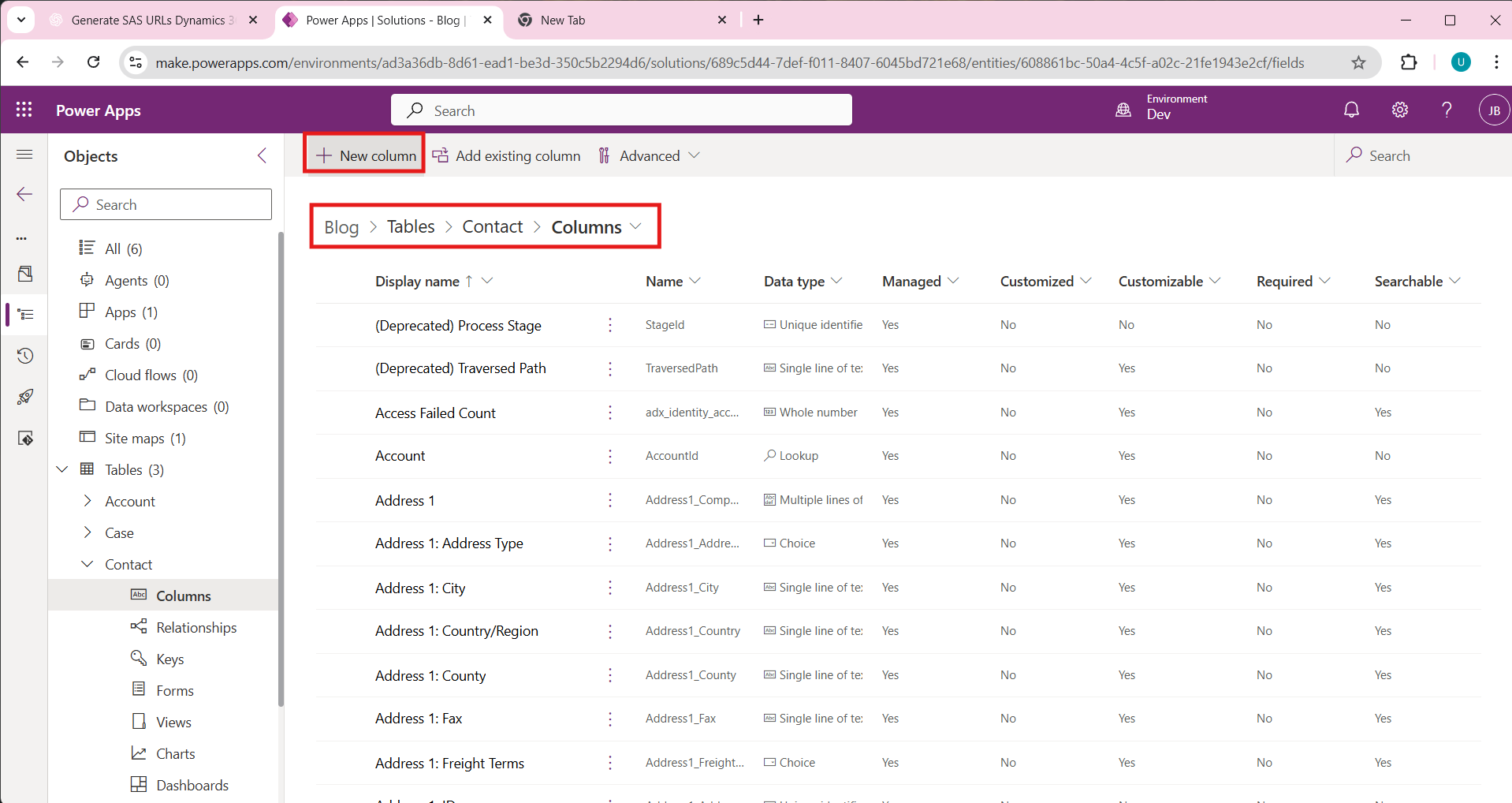This screenshot has width=1512, height=803.
Task: Click the Help question mark icon
Action: pos(1446,110)
